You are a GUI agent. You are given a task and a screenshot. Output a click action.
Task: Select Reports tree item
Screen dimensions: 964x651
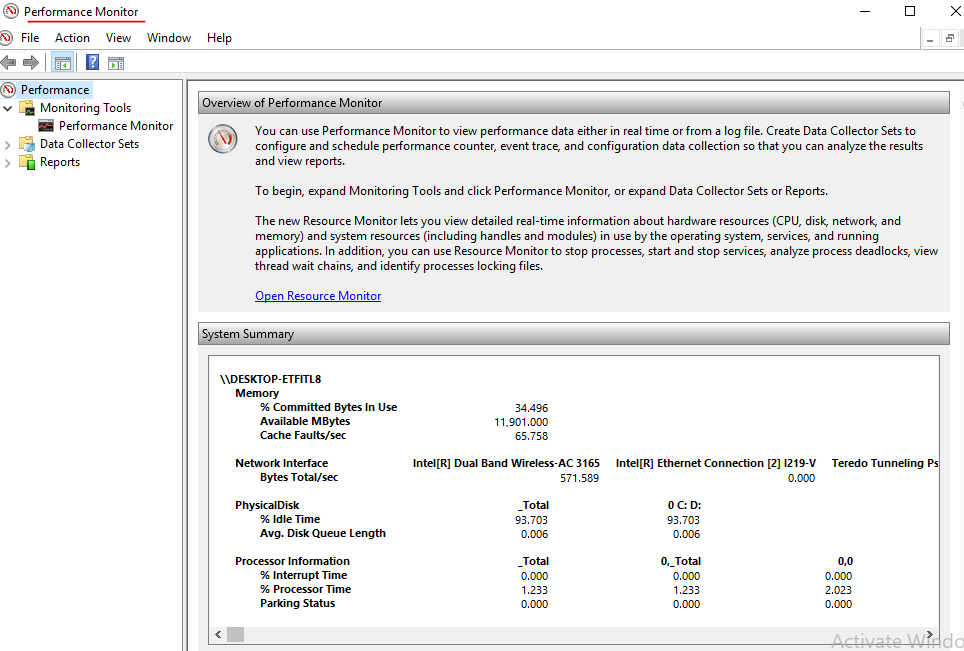60,162
